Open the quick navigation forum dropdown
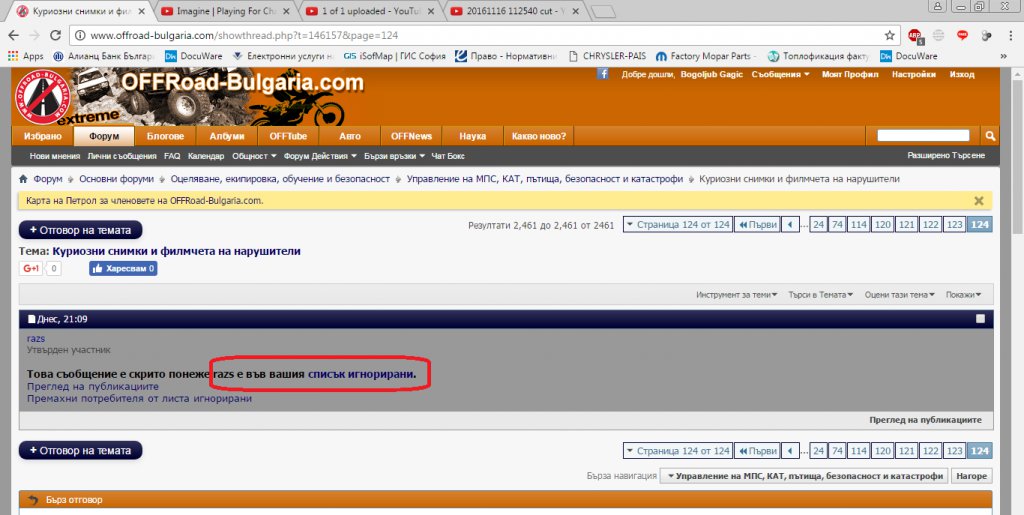Image resolution: width=1024 pixels, height=515 pixels. (803, 476)
